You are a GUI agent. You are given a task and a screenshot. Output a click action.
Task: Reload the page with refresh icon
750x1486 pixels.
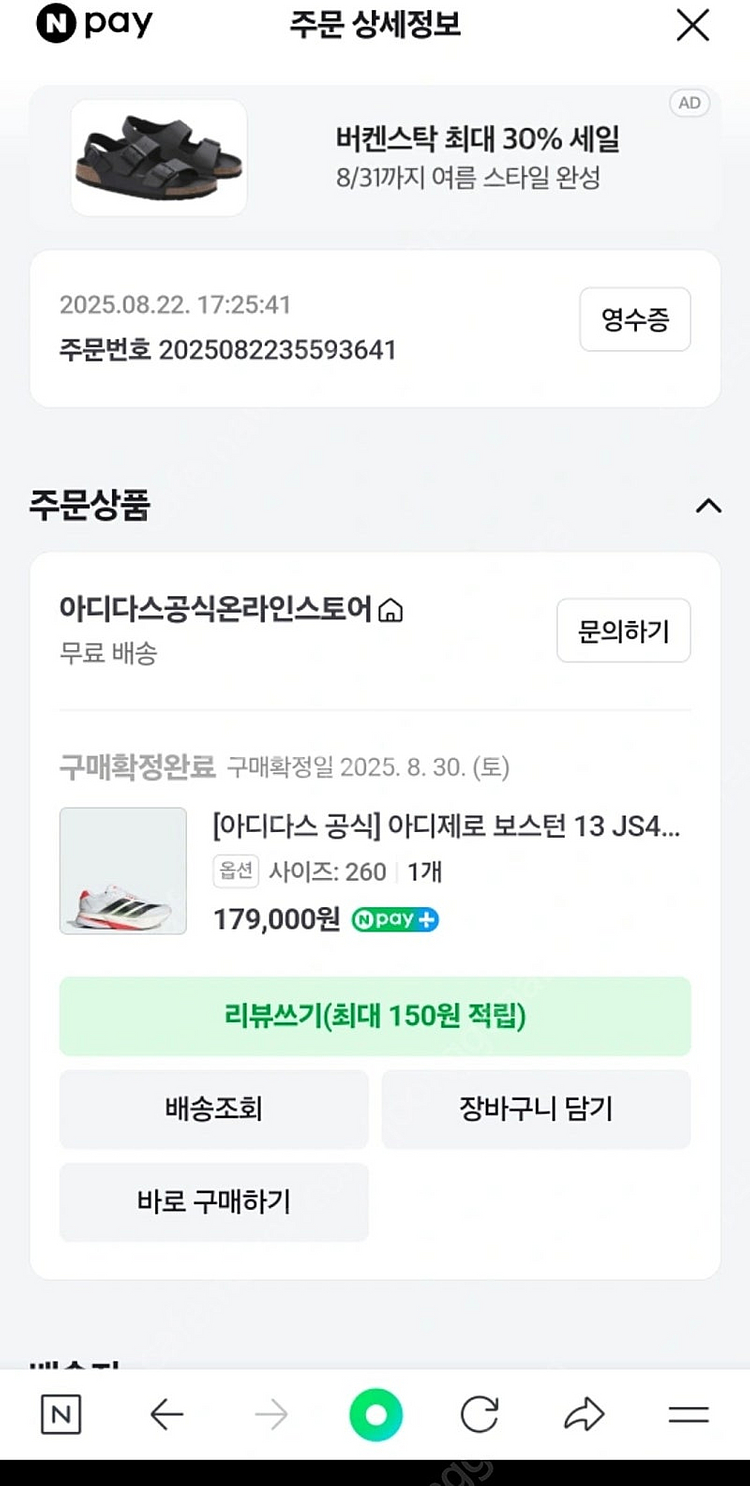point(479,1415)
